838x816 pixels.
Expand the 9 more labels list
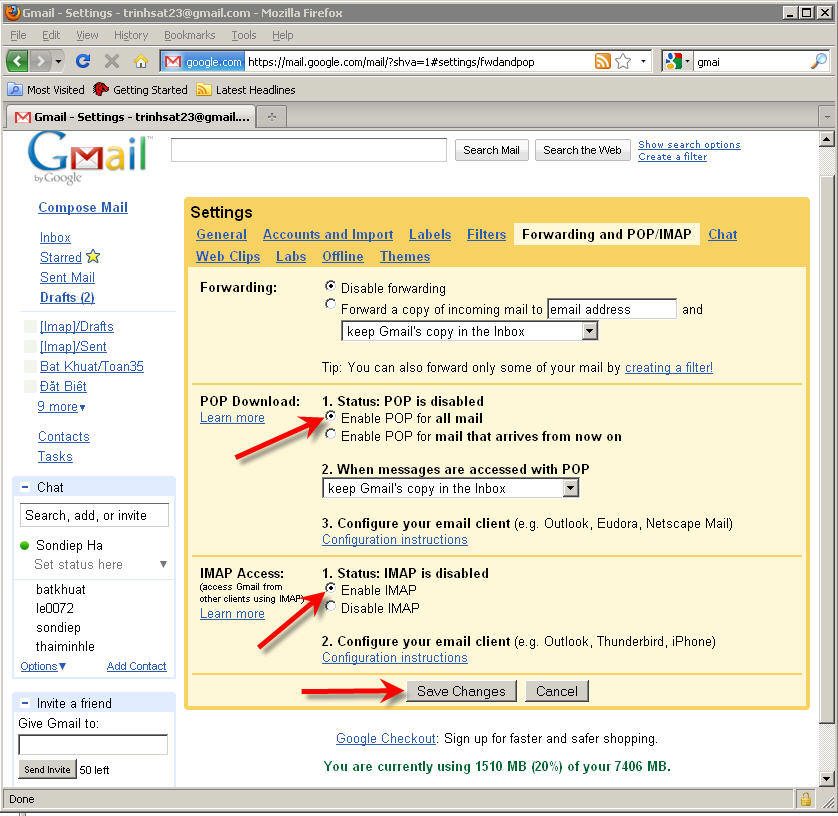tap(61, 407)
